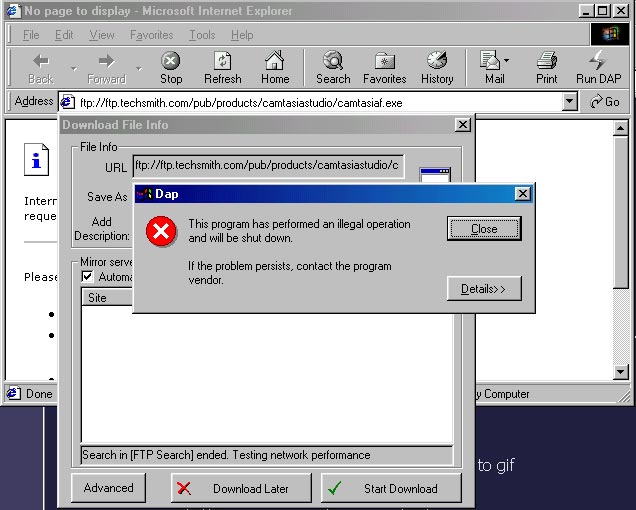This screenshot has width=636, height=510.
Task: Toggle the Automatic mirror servers checkbox
Action: pyautogui.click(x=87, y=277)
